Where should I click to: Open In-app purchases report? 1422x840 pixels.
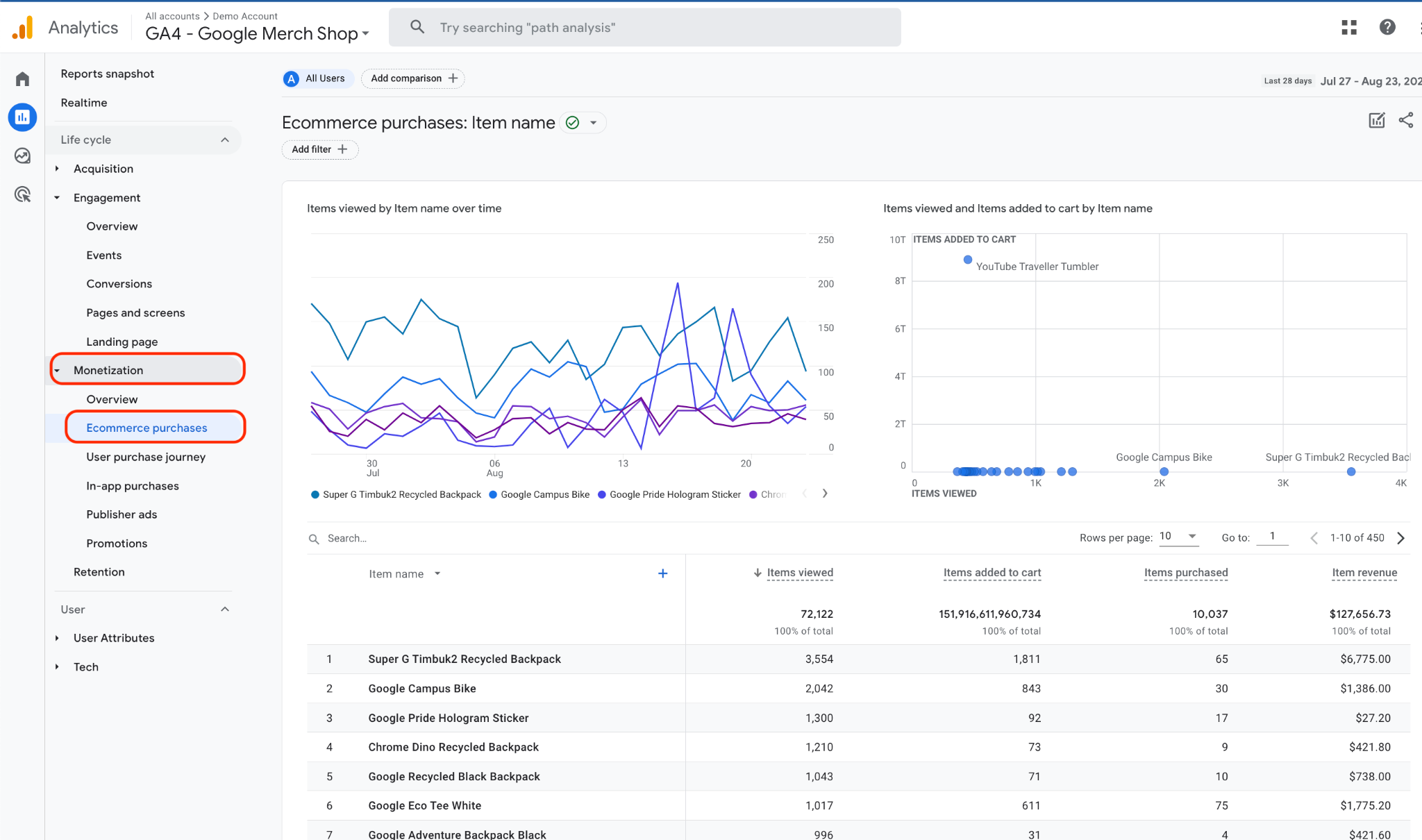tap(133, 486)
